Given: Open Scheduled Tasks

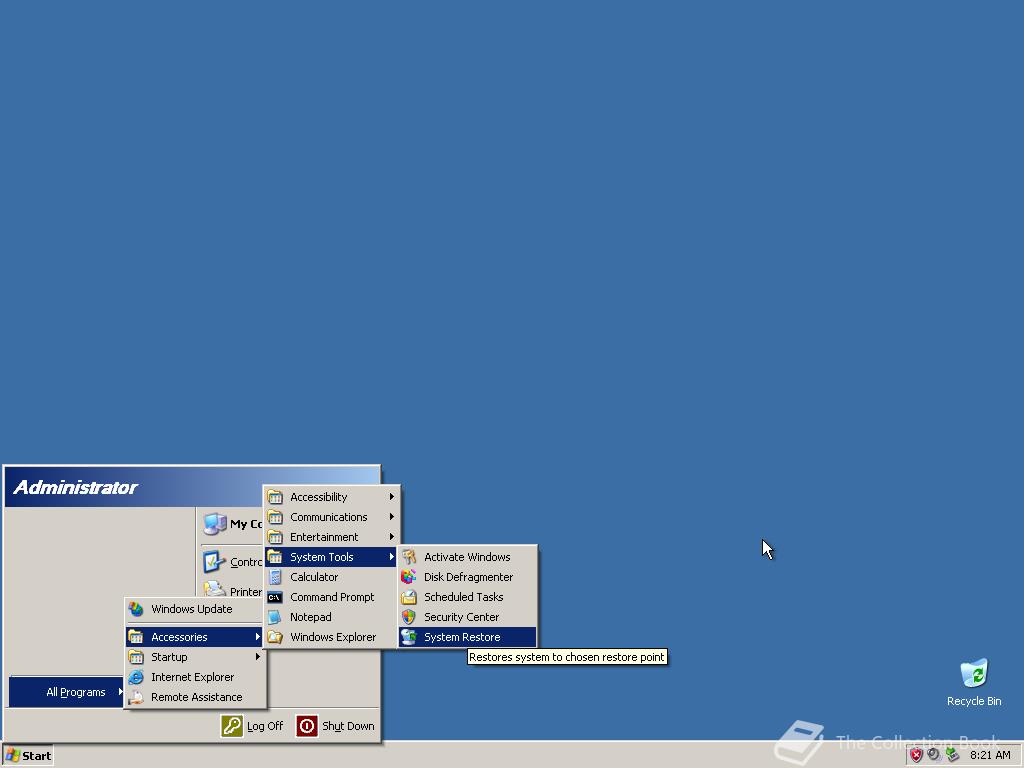Looking at the screenshot, I should (x=467, y=597).
